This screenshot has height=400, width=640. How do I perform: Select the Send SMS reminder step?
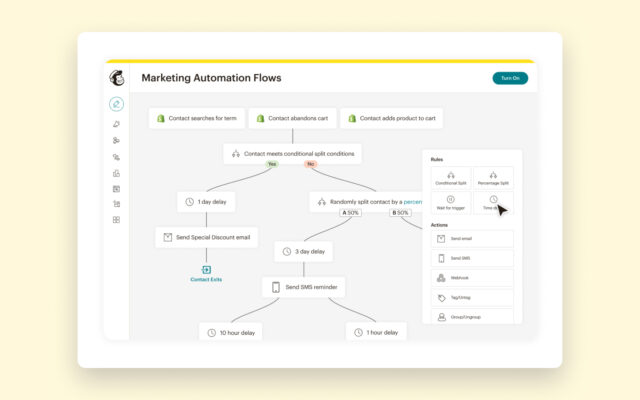click(304, 287)
